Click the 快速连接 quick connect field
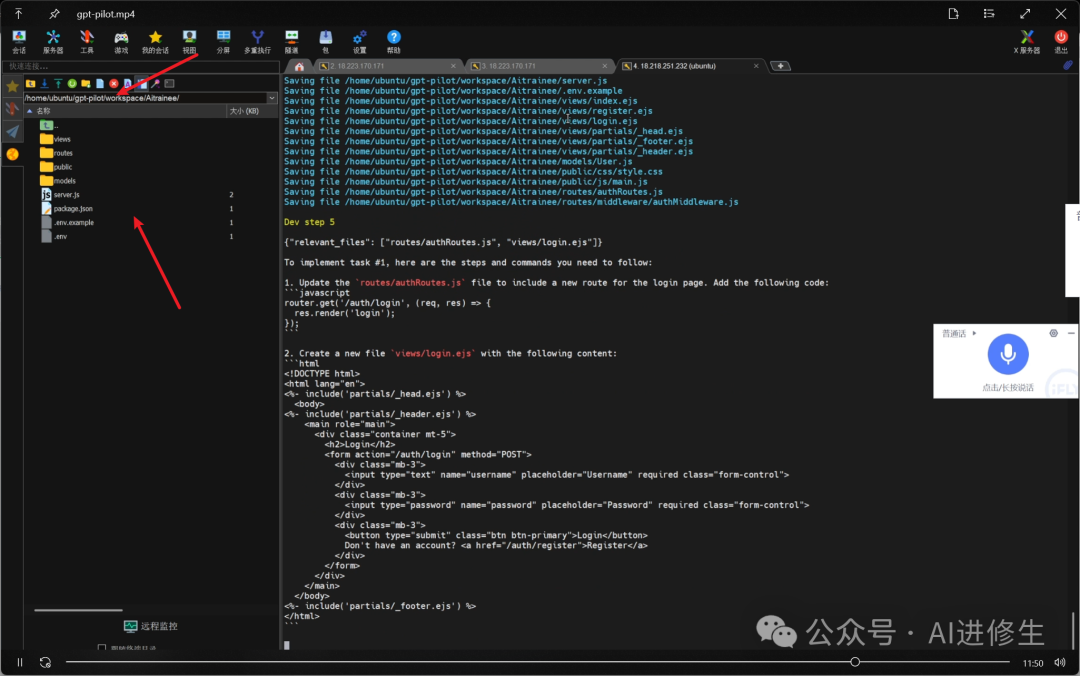The width and height of the screenshot is (1080, 676). pyautogui.click(x=141, y=66)
